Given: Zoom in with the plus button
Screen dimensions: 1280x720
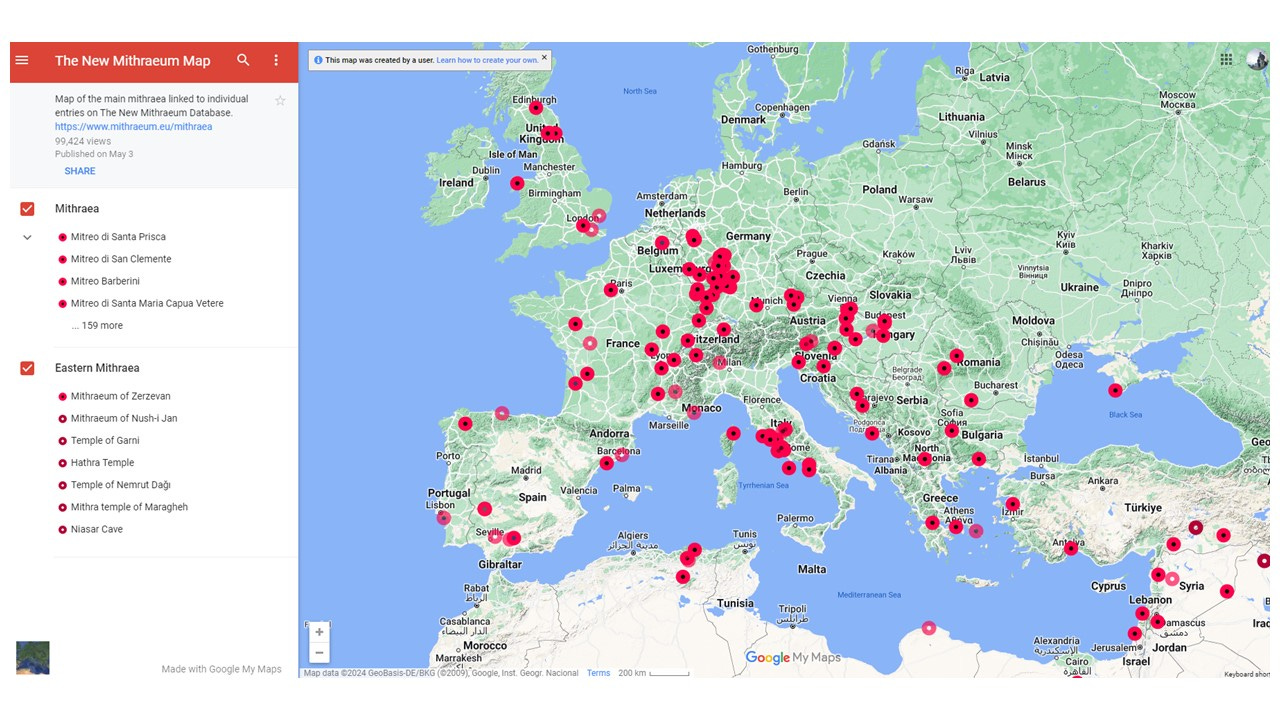Looking at the screenshot, I should tap(319, 632).
